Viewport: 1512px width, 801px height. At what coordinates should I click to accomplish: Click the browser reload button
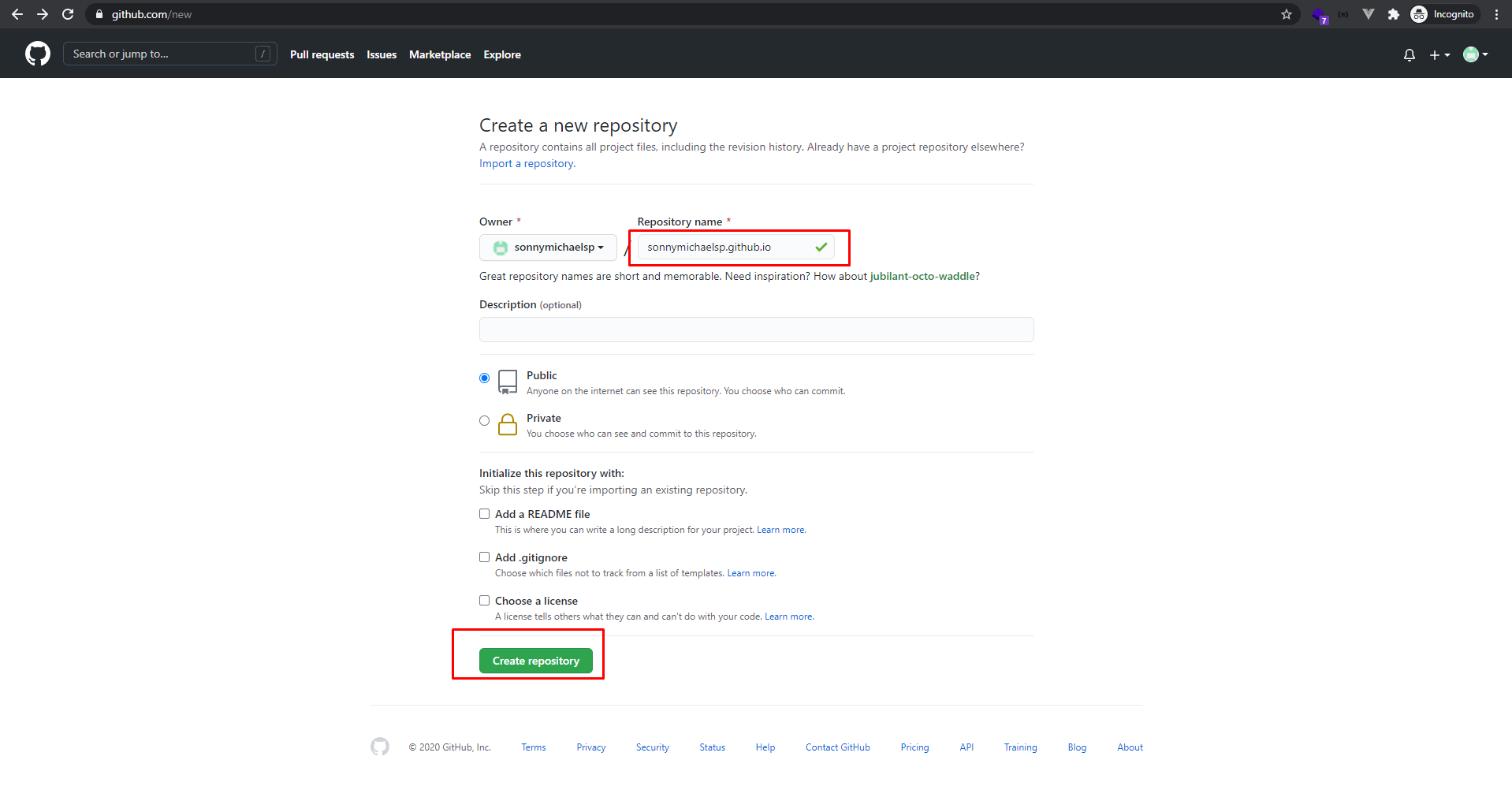68,14
